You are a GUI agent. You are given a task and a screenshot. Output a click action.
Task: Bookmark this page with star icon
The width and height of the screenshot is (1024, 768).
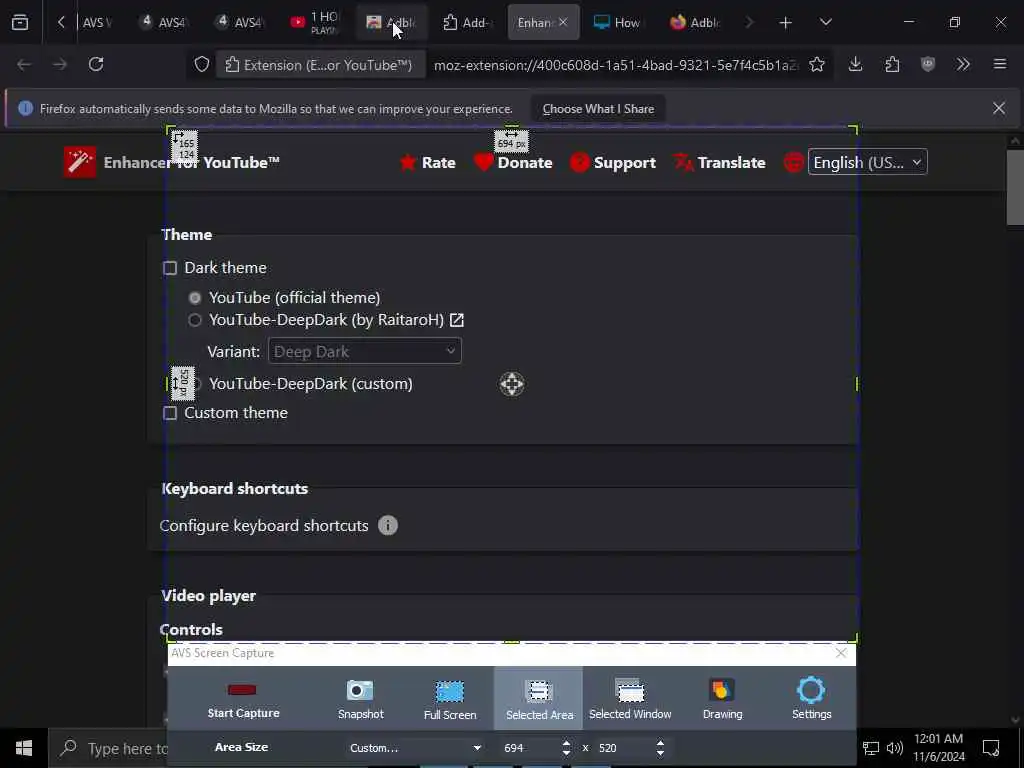click(x=816, y=65)
